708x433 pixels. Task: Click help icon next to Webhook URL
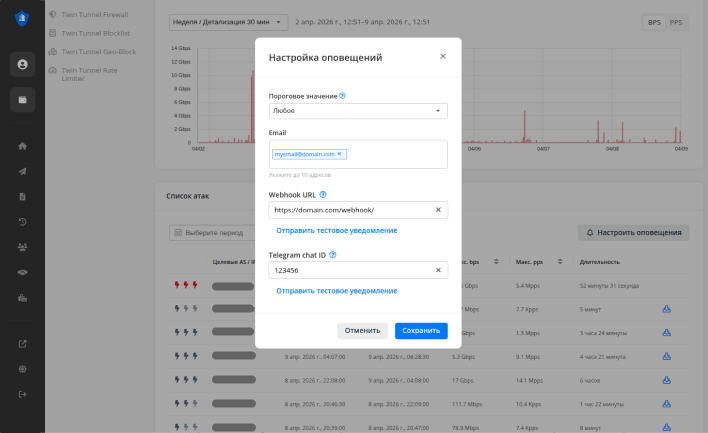pos(323,195)
